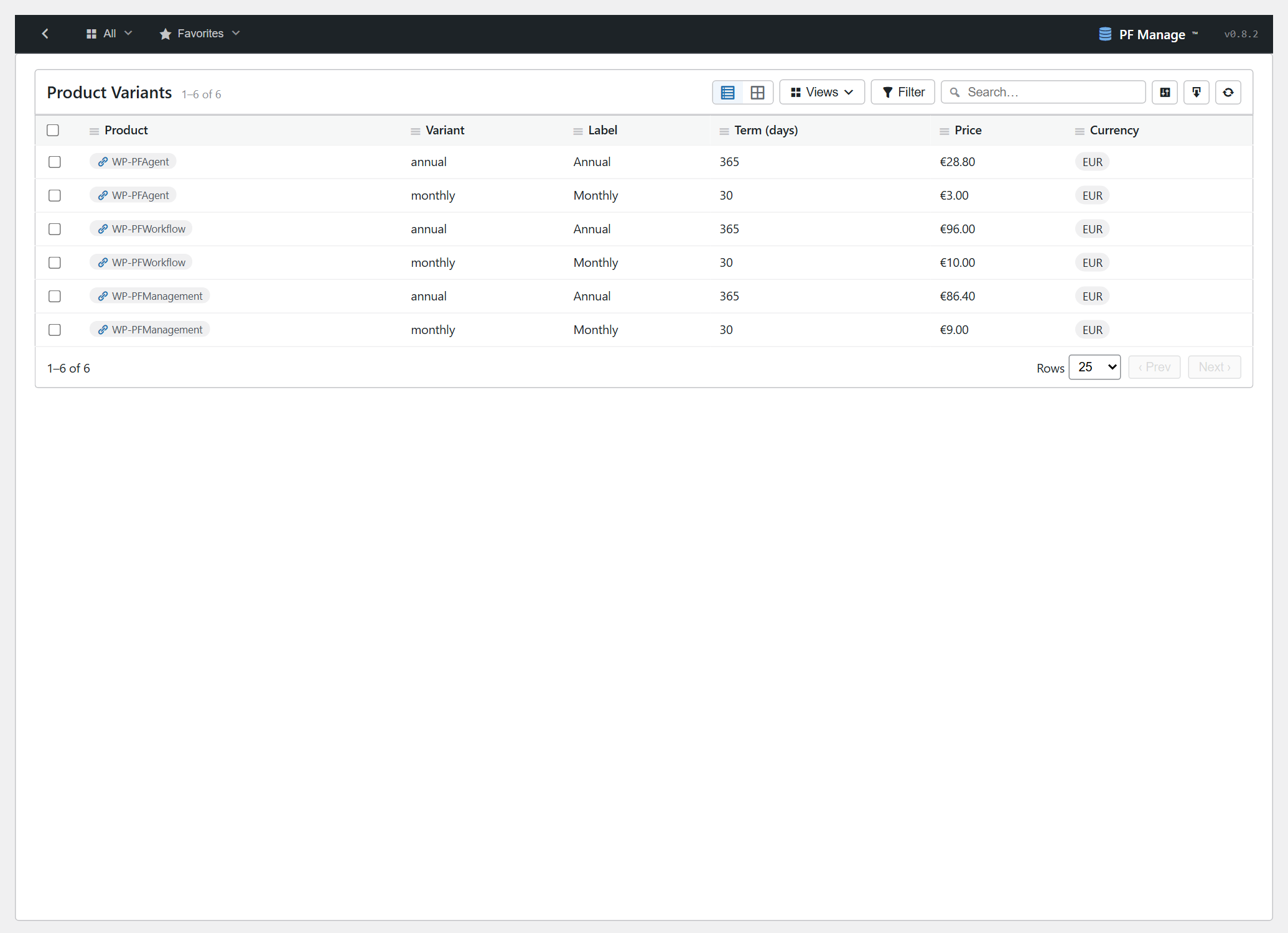The width and height of the screenshot is (1288, 933).
Task: Toggle the select-all header checkbox
Action: [x=53, y=130]
